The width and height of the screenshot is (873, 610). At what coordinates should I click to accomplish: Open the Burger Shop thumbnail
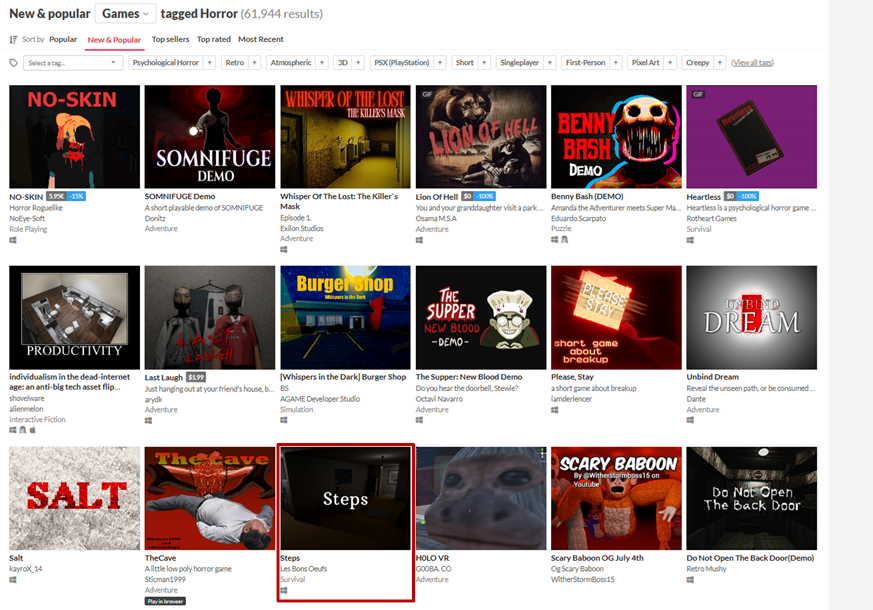pos(345,317)
